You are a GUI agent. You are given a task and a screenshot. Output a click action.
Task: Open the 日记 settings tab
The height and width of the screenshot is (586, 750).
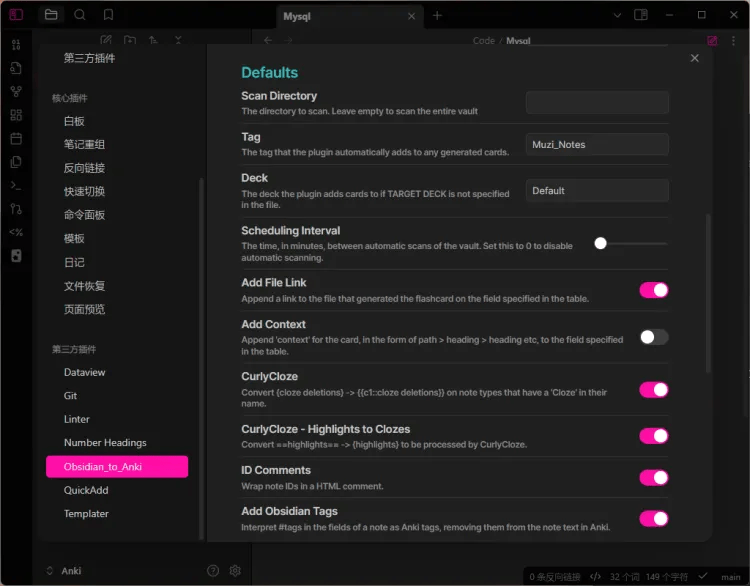tap(117, 262)
